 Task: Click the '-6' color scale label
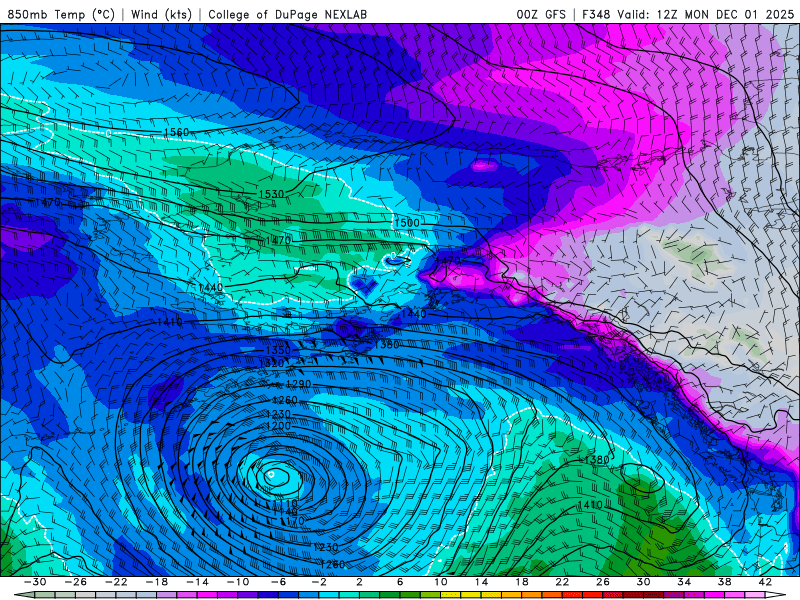coord(279,582)
